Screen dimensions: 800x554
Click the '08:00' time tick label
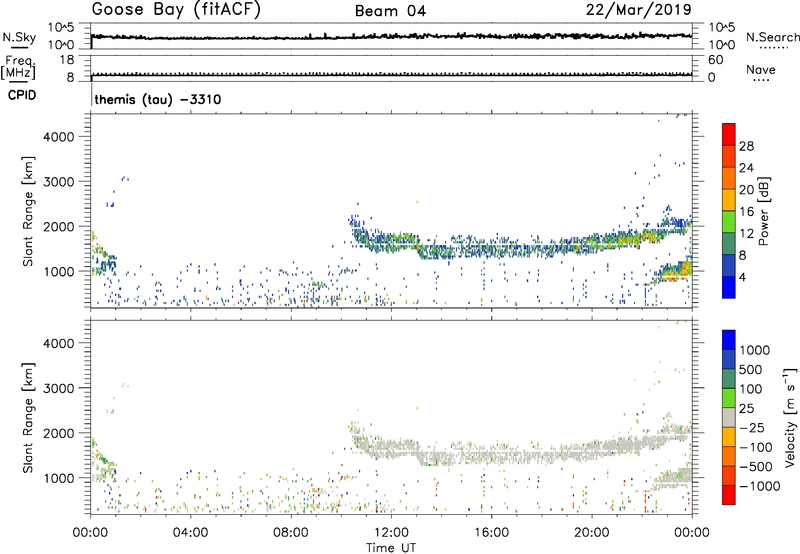(x=291, y=533)
